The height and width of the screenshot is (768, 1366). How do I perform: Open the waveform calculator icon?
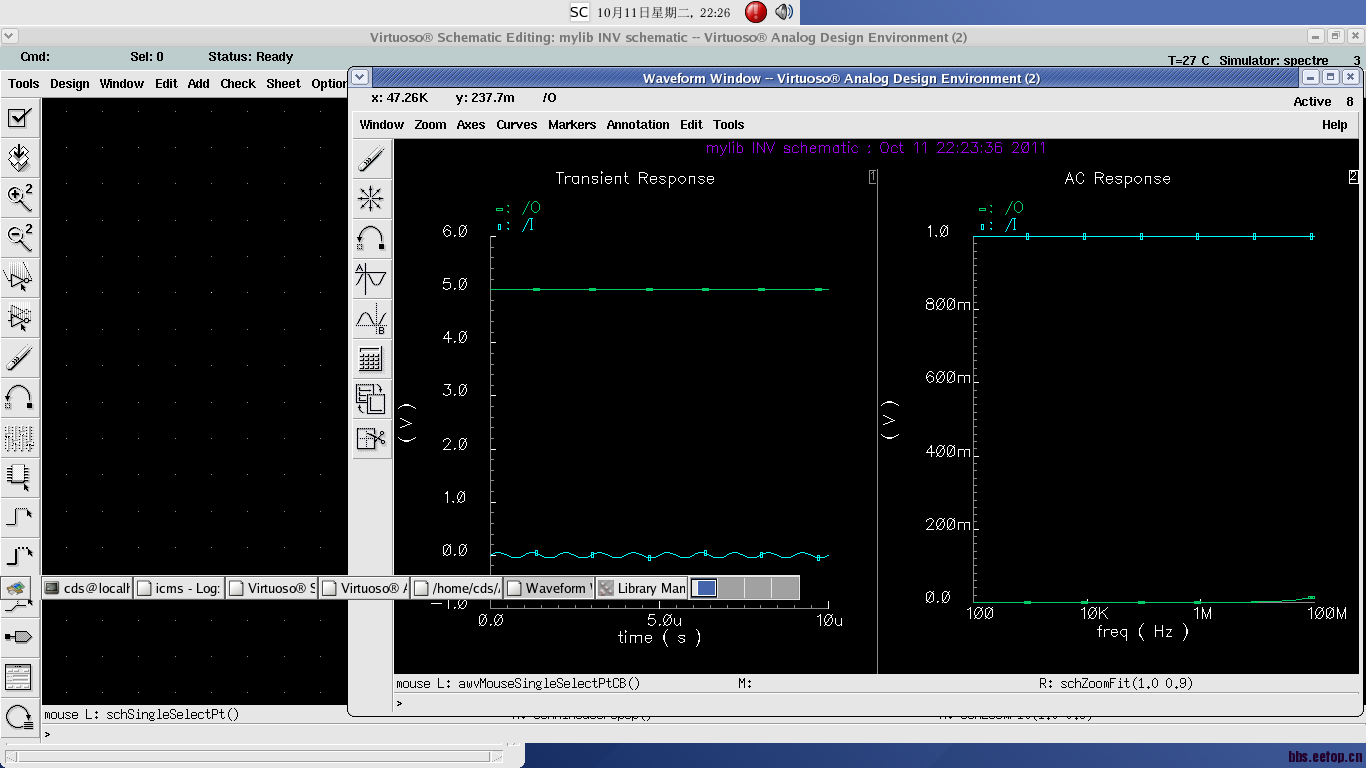click(x=371, y=359)
